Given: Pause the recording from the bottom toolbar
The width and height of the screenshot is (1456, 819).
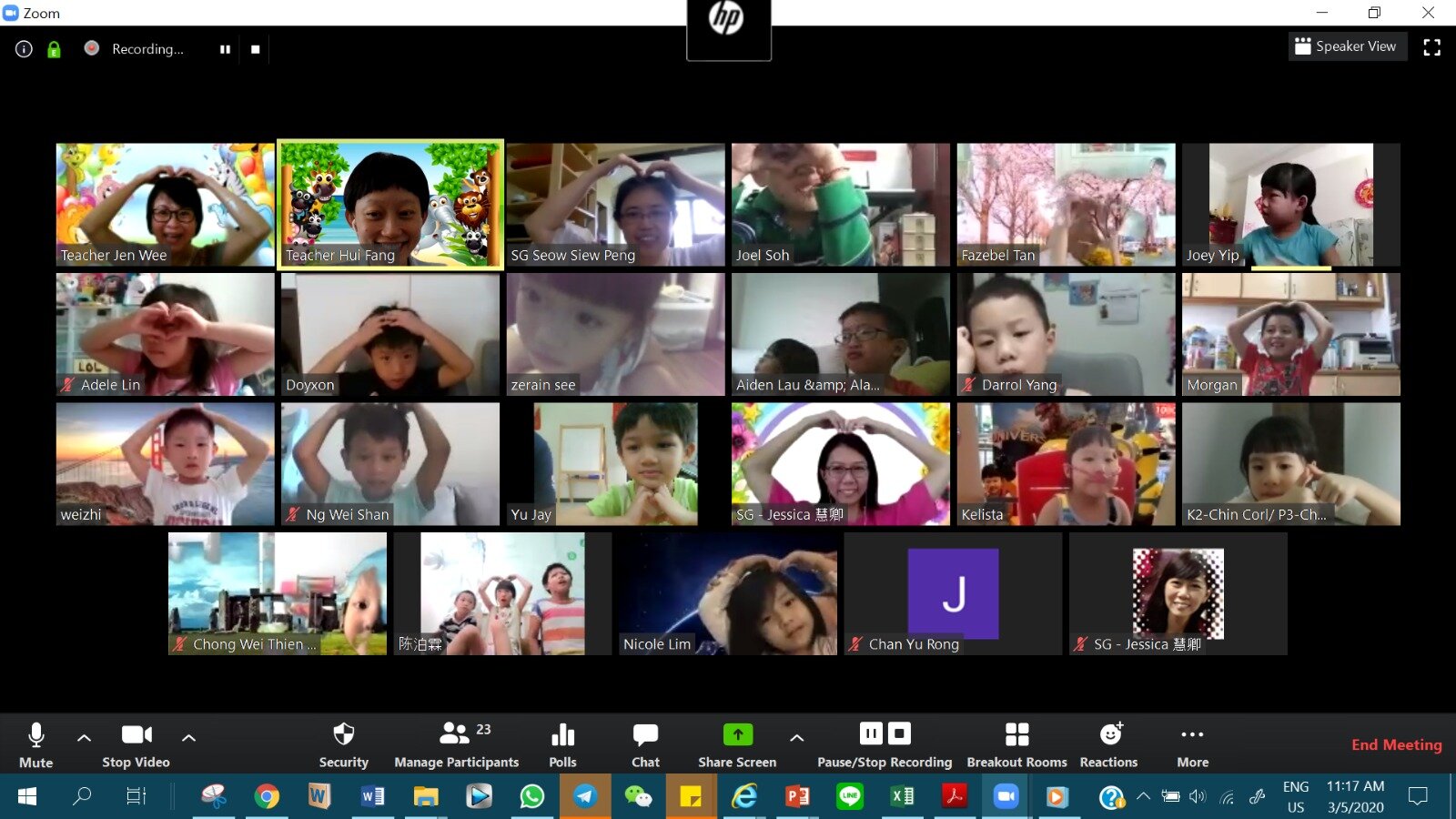Looking at the screenshot, I should (x=871, y=733).
